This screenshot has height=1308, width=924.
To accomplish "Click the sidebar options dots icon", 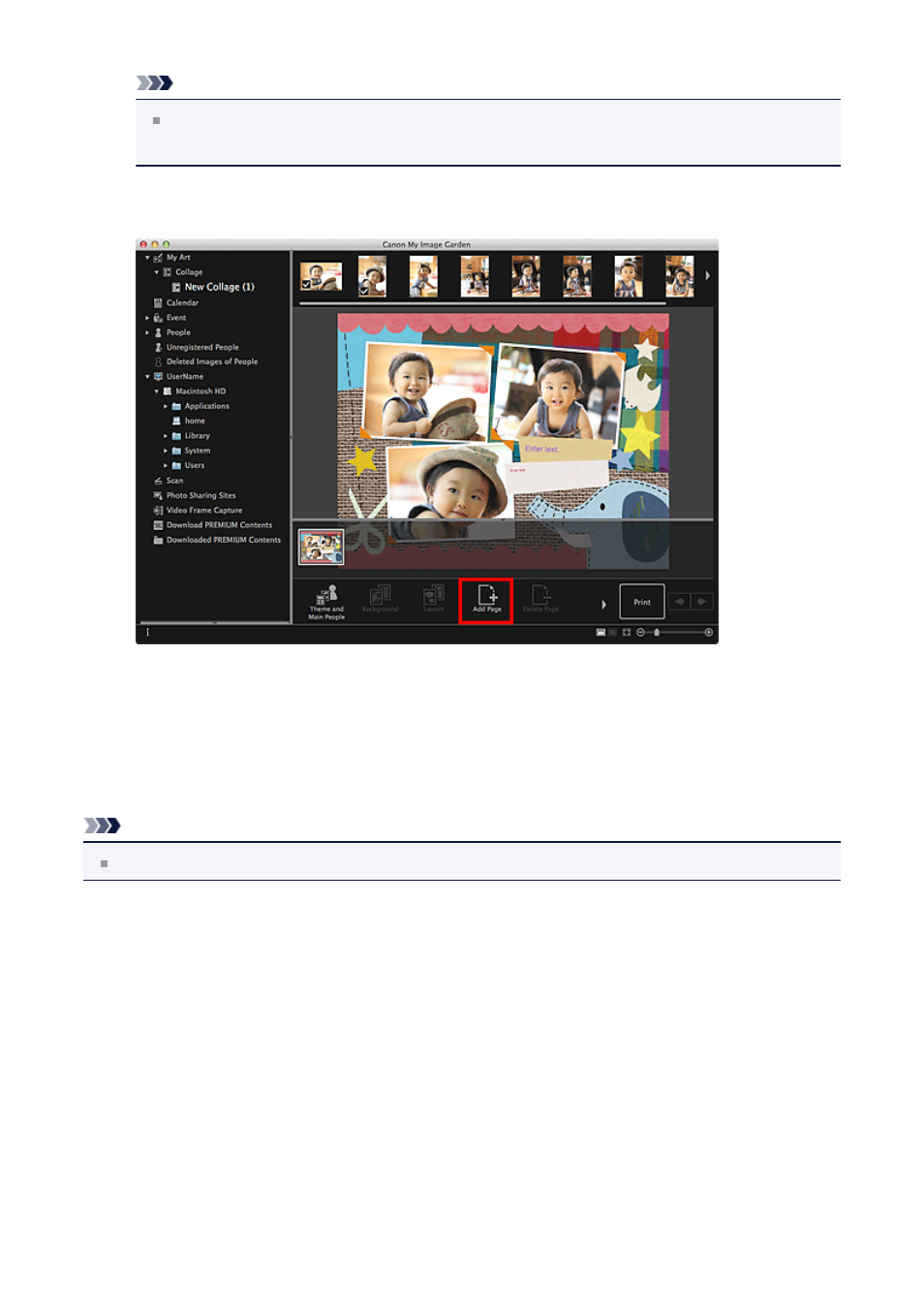I will [x=148, y=632].
